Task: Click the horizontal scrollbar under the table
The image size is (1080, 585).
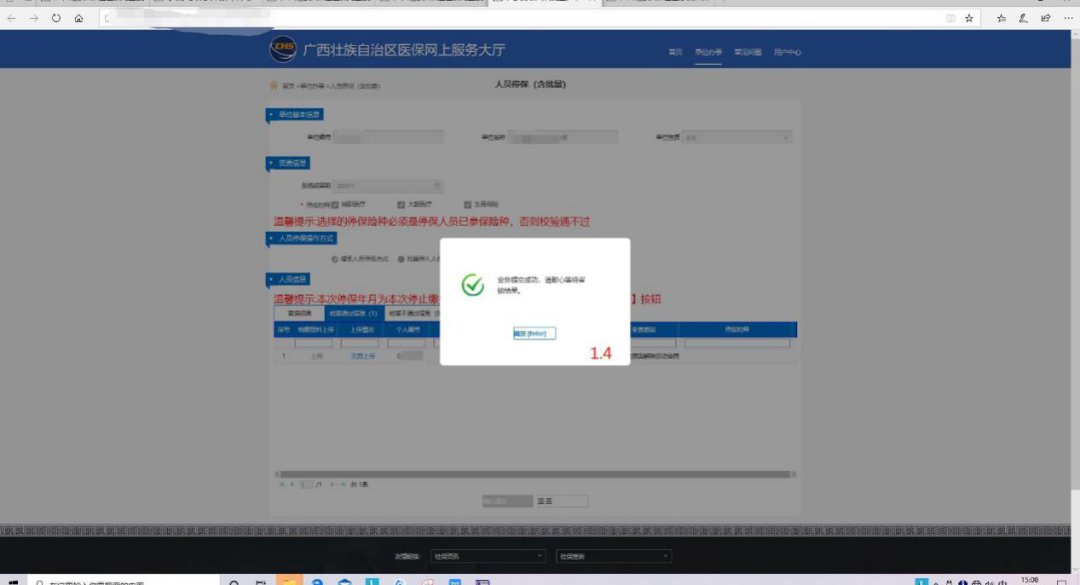Action: pos(535,474)
